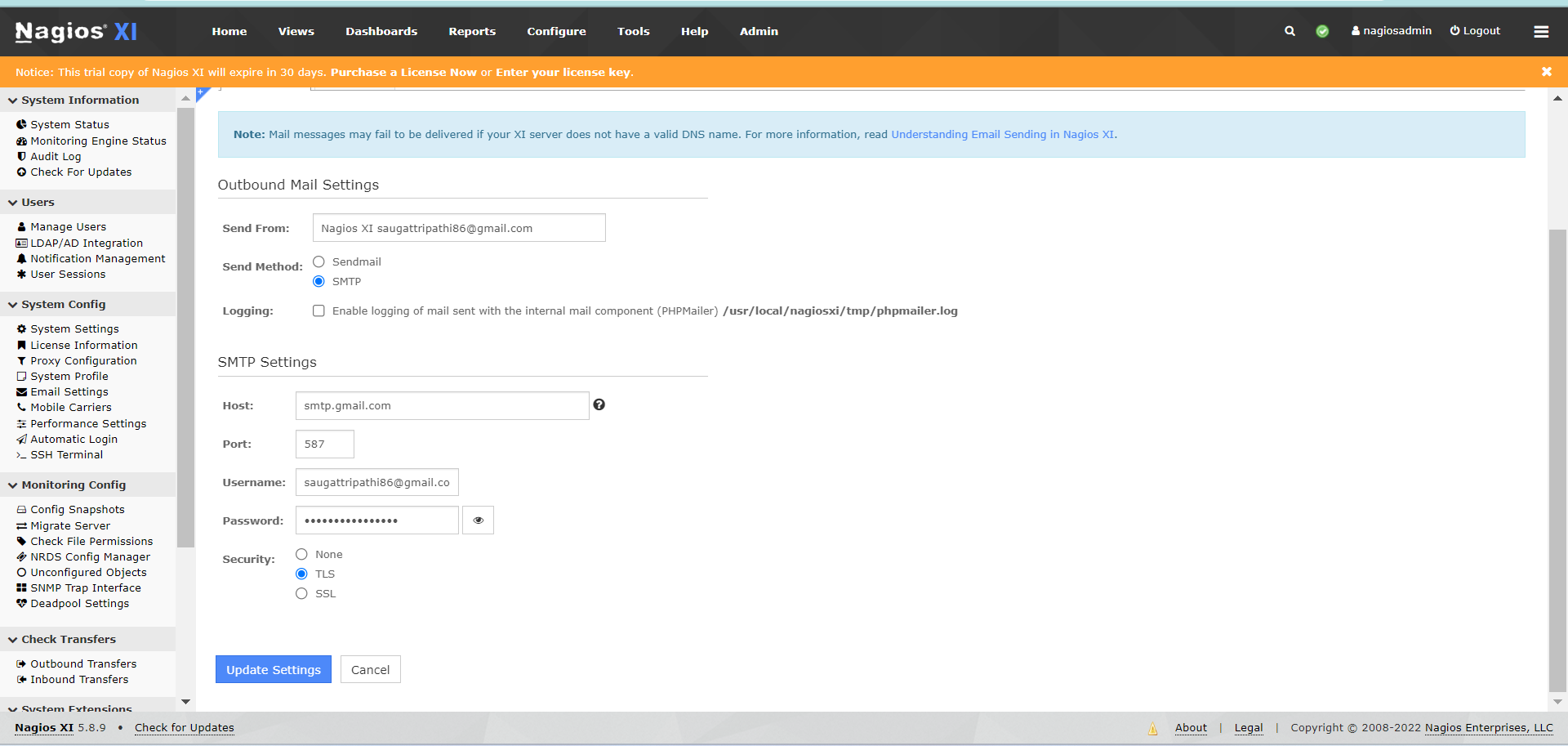Viewport: 1568px width, 746px height.
Task: Dismiss the trial notice with the X
Action: [x=1547, y=72]
